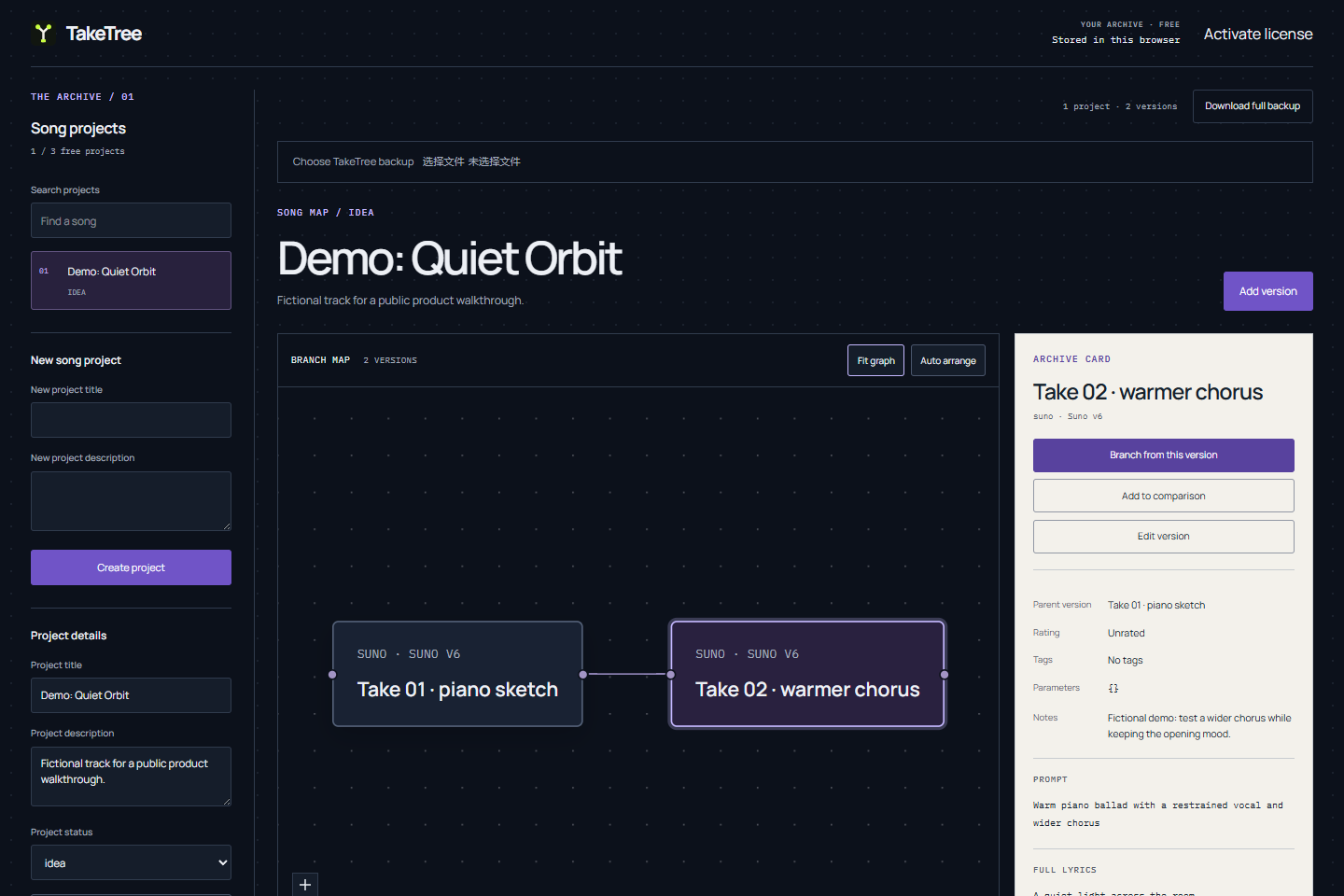Click the New project title field
Image resolution: width=1344 pixels, height=896 pixels.
click(131, 420)
